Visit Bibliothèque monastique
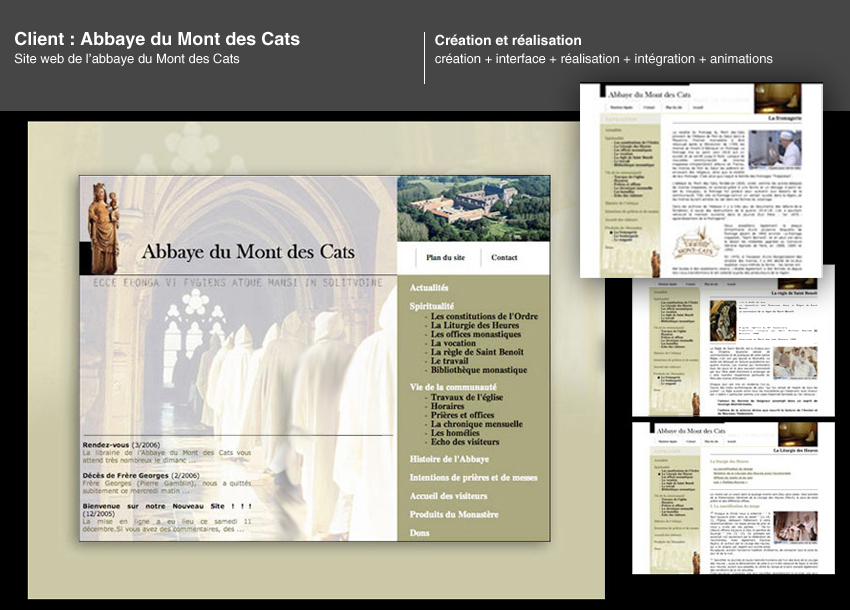The height and width of the screenshot is (610, 850). (x=479, y=370)
